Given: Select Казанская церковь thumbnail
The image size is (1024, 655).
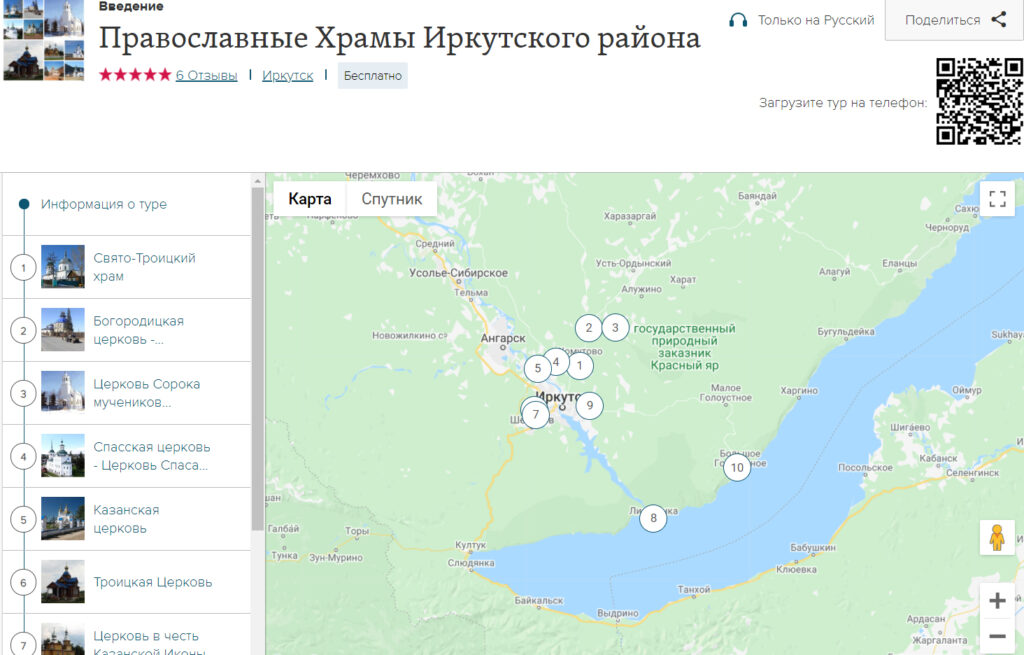Looking at the screenshot, I should coord(62,519).
